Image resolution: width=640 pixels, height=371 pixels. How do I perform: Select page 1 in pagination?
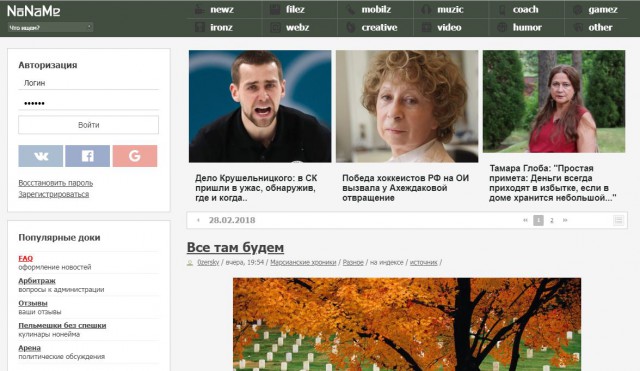point(538,220)
